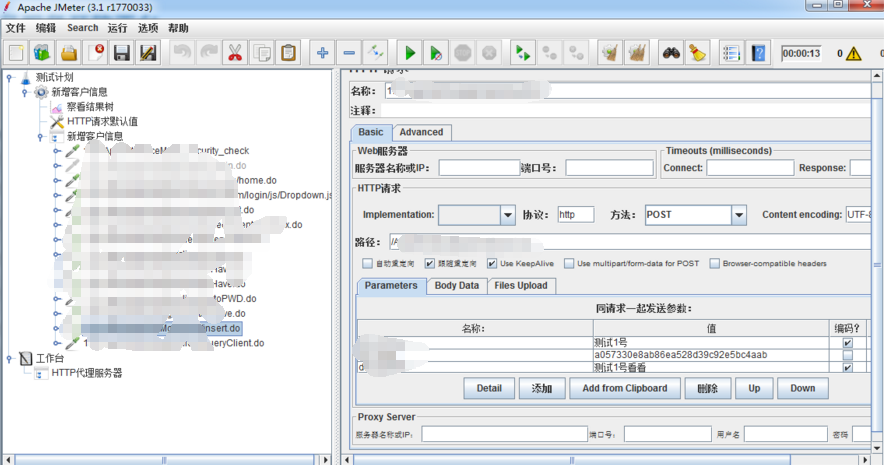Open Search with binoculars icon
This screenshot has height=465, width=884.
[x=671, y=53]
